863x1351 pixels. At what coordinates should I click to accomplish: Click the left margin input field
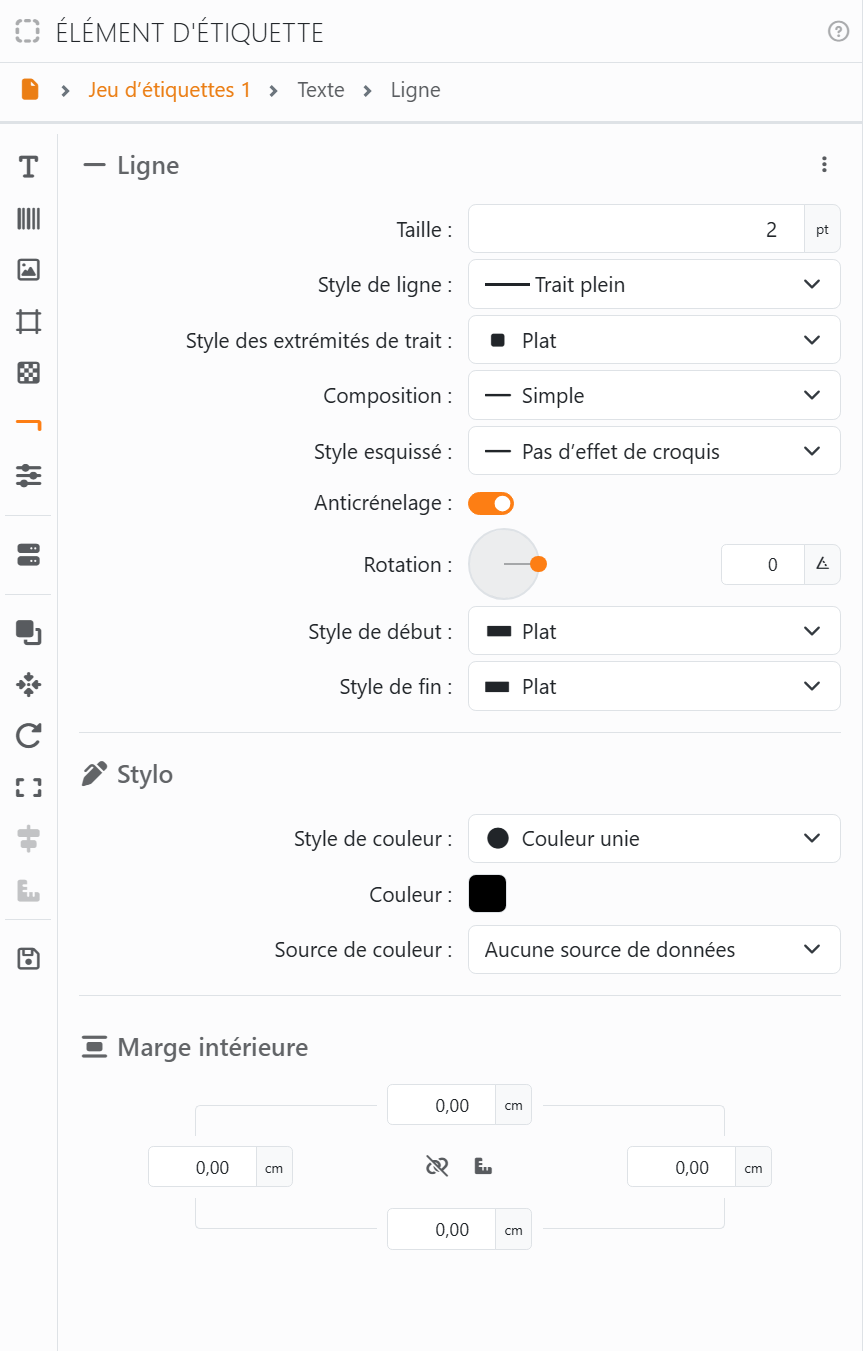click(202, 1167)
